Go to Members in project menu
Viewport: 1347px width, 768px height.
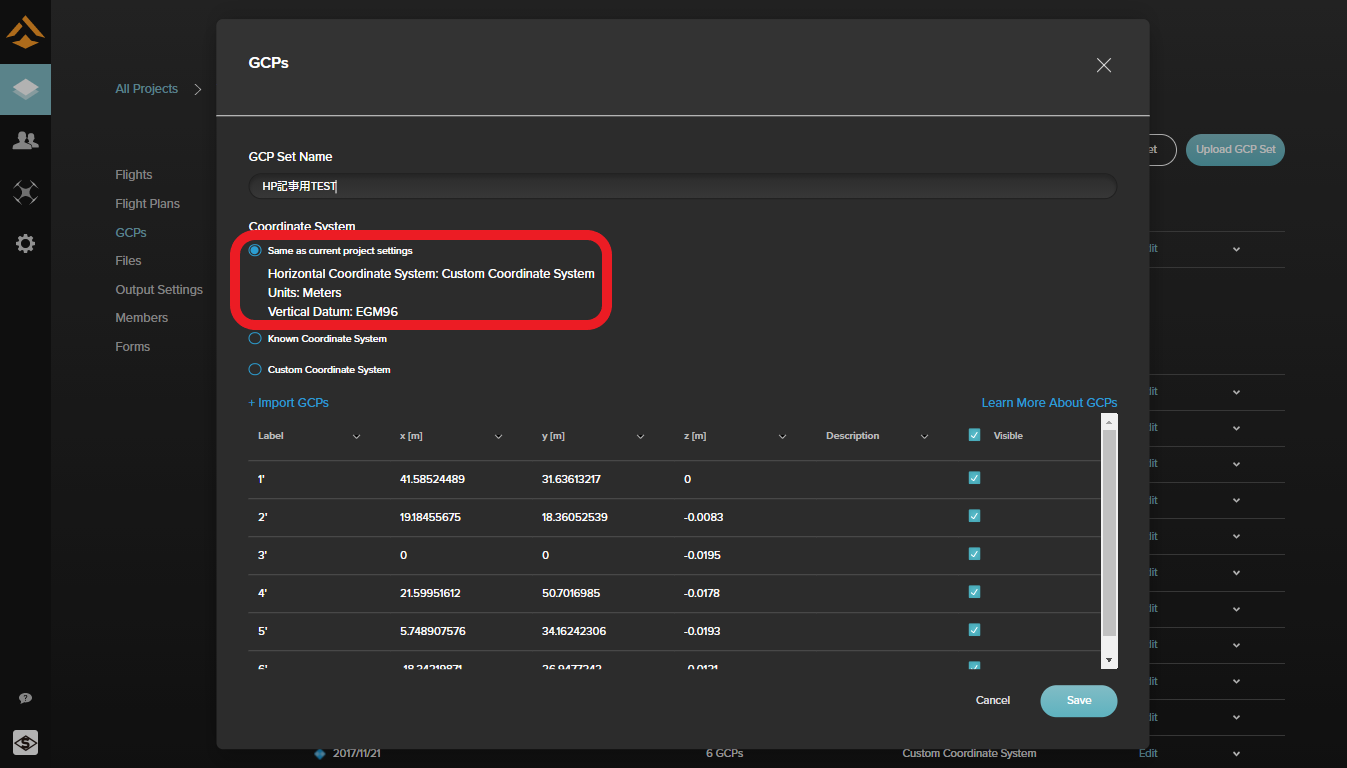pyautogui.click(x=142, y=318)
